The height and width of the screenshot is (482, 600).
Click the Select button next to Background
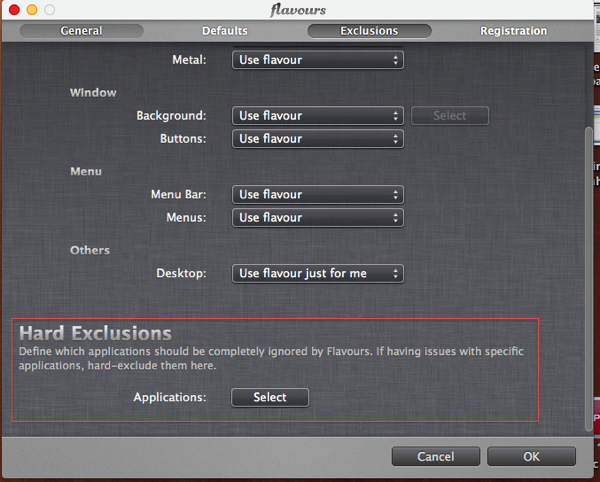coord(450,116)
